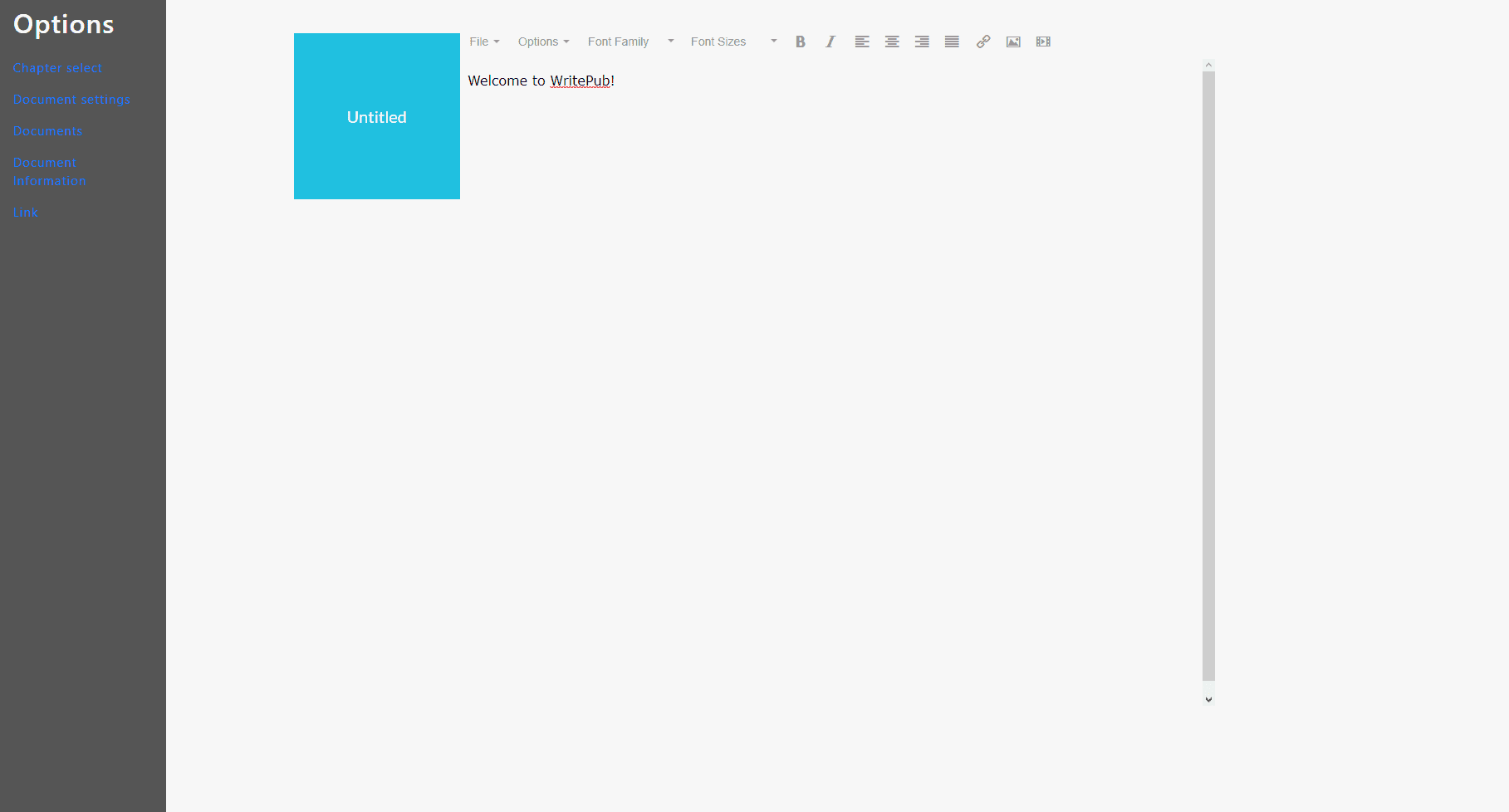The image size is (1509, 812).
Task: Click the Link sidebar item
Action: tap(25, 213)
